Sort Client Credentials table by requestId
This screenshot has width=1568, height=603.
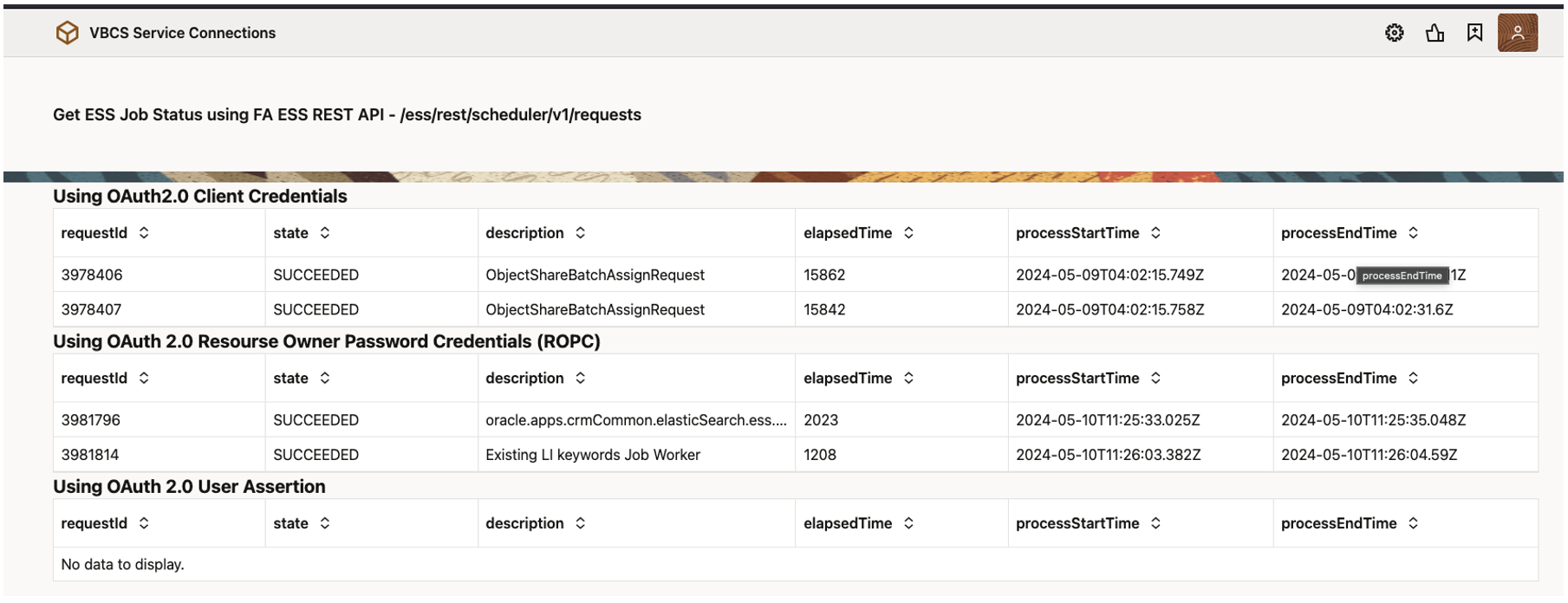coord(144,233)
